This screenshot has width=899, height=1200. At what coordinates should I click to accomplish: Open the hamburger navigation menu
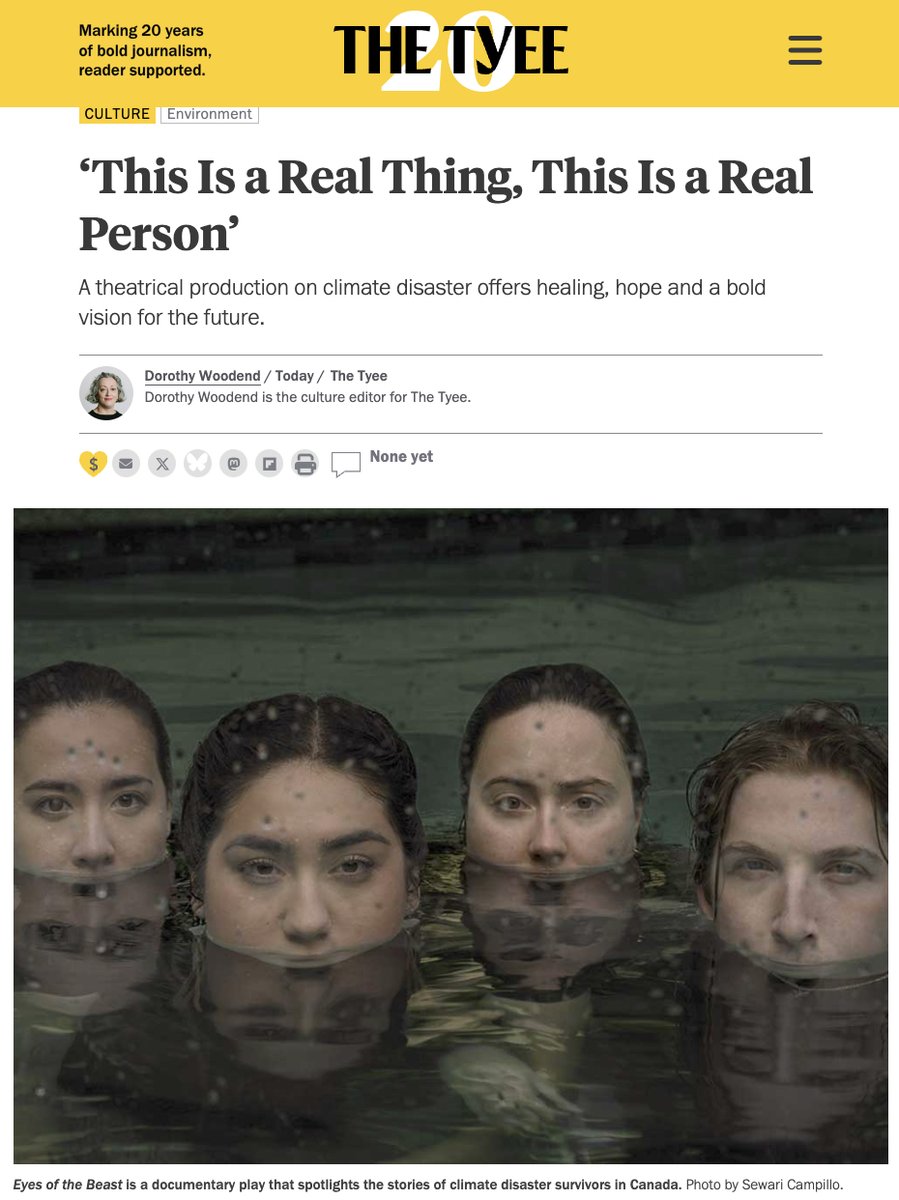tap(805, 50)
